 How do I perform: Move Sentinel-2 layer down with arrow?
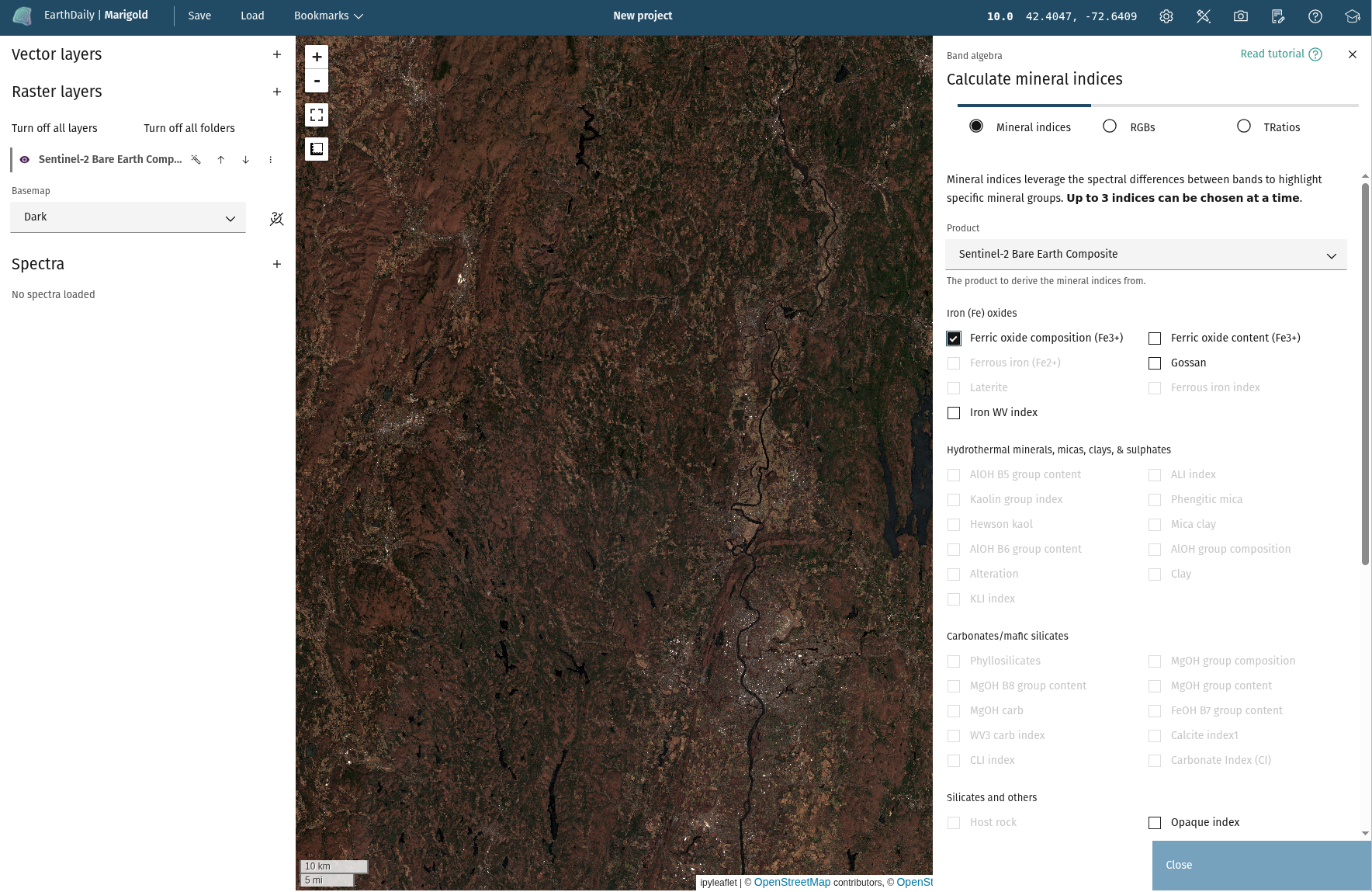pos(246,160)
